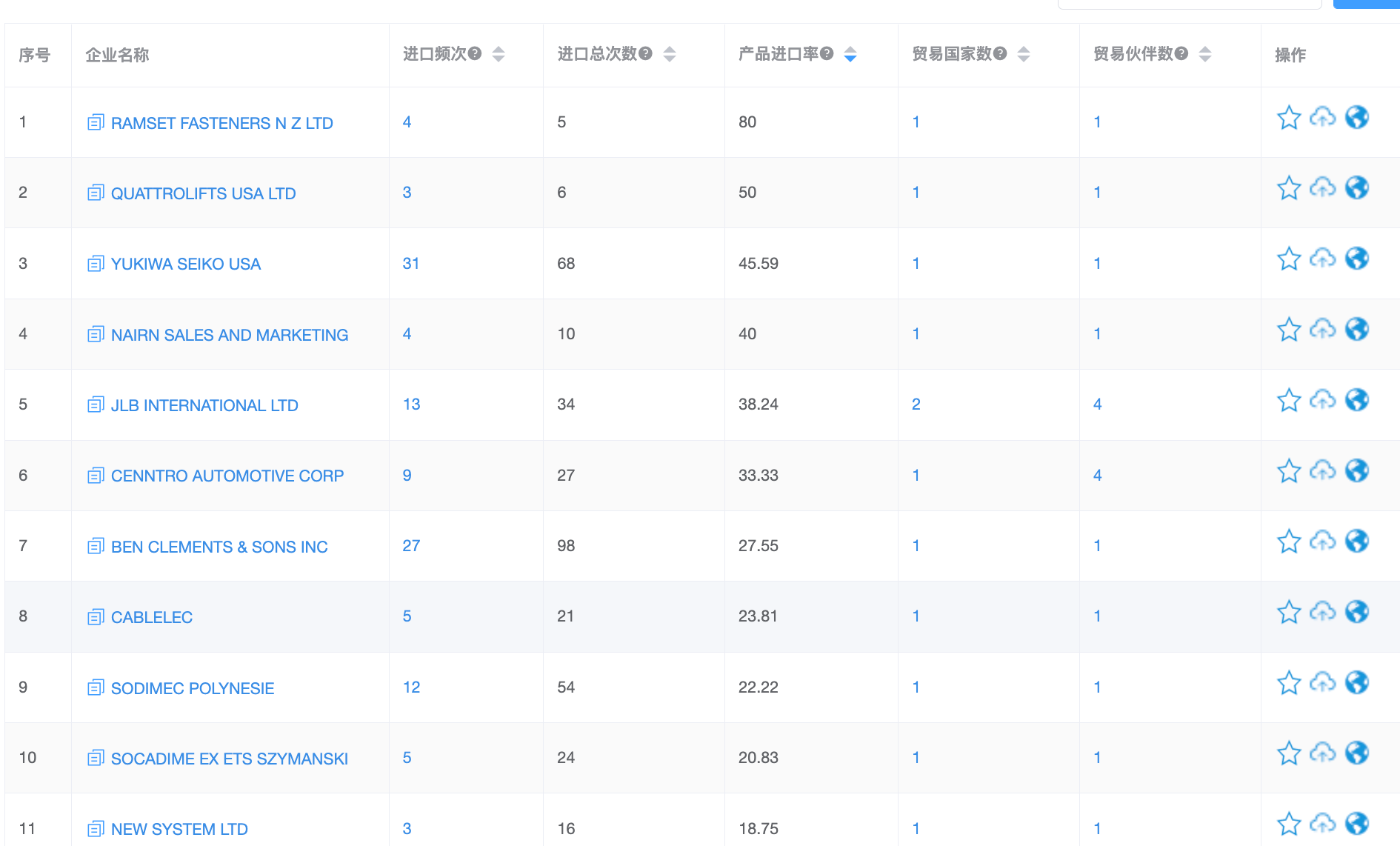The height and width of the screenshot is (846, 1400).
Task: Sort by 产品进口率 column arrows
Action: click(x=850, y=54)
